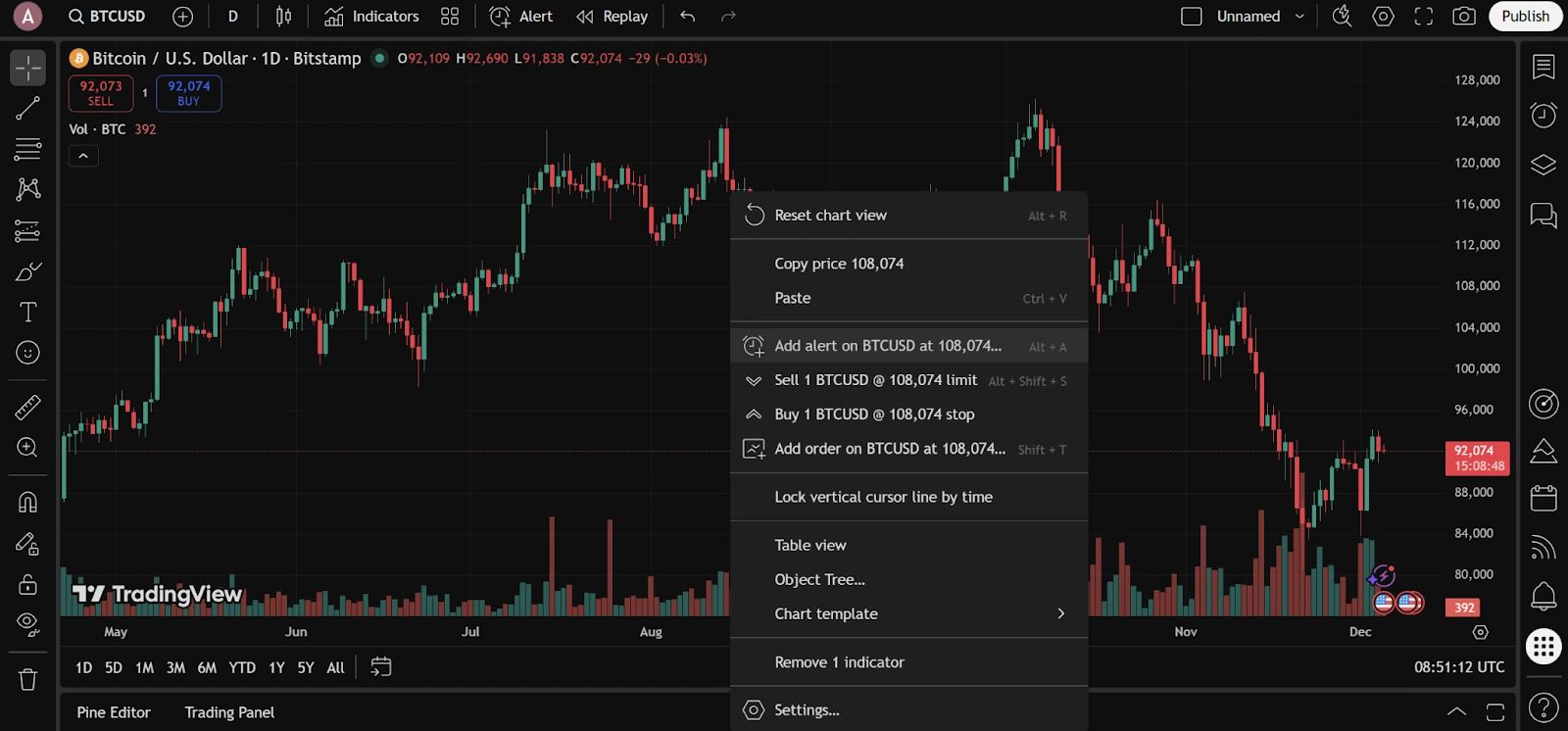Toggle fullscreen mode
Viewport: 1568px width, 731px height.
(1423, 17)
